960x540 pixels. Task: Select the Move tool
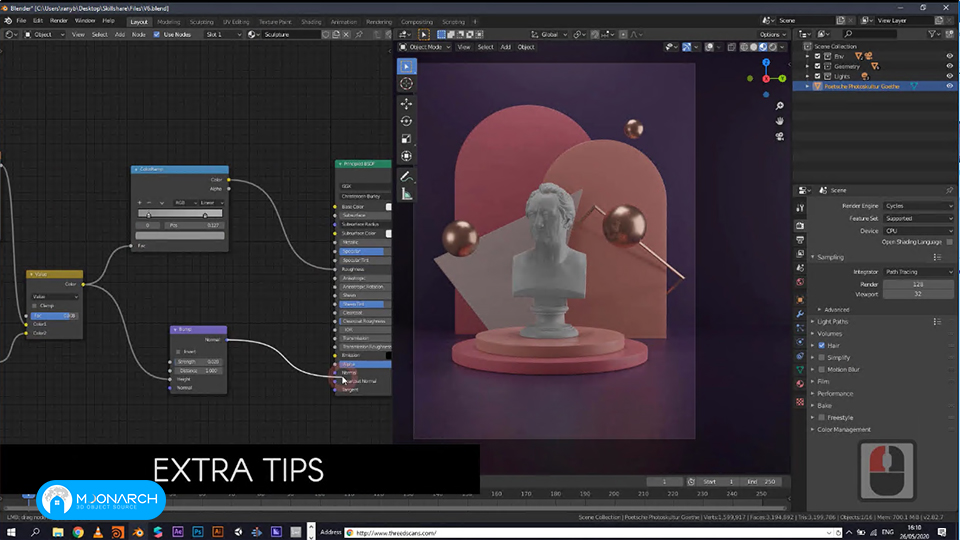point(407,103)
